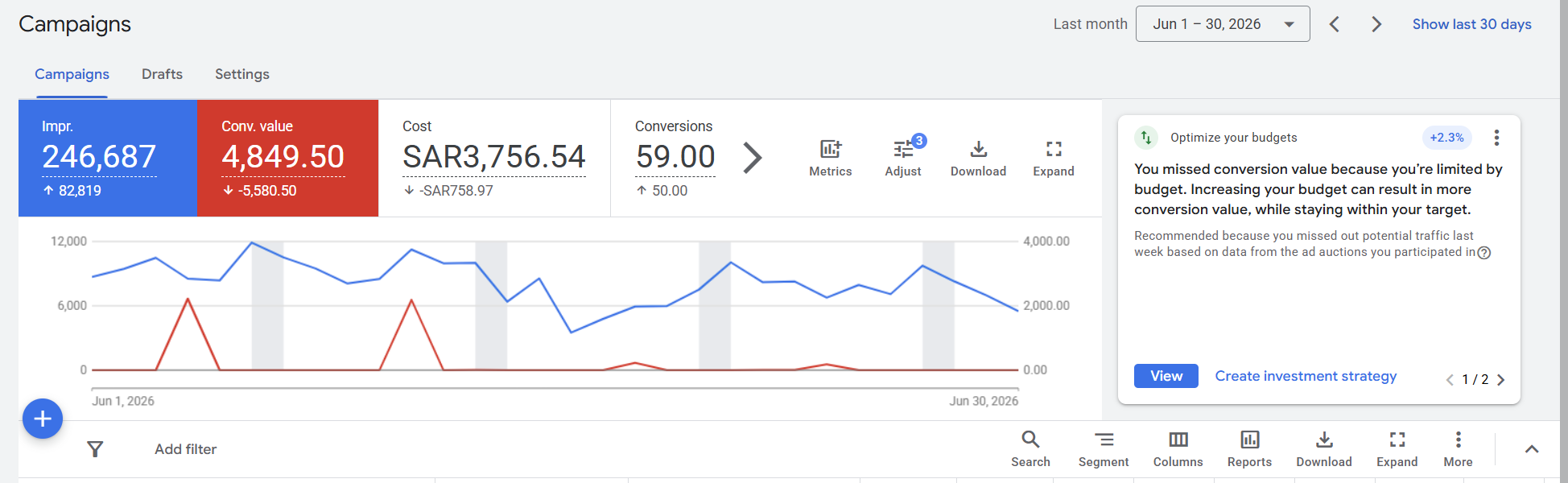
Task: Open the recommendation card three-dot menu
Action: click(1496, 138)
